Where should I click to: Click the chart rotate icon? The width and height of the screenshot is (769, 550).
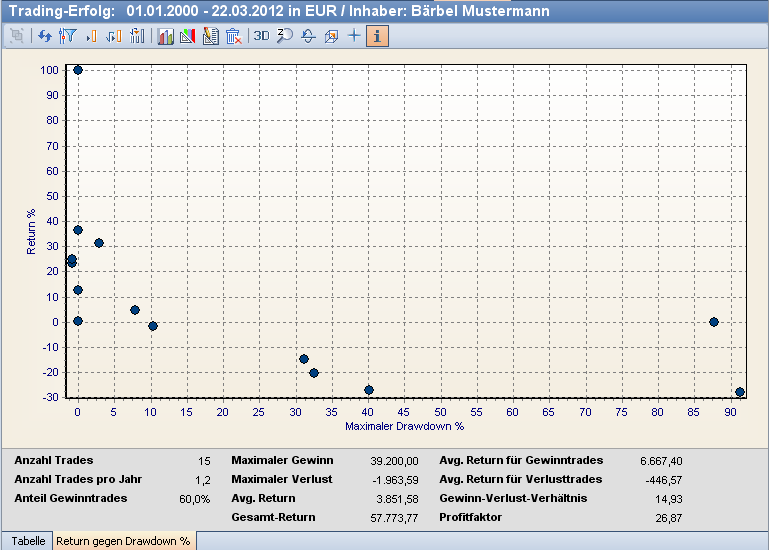pos(308,36)
